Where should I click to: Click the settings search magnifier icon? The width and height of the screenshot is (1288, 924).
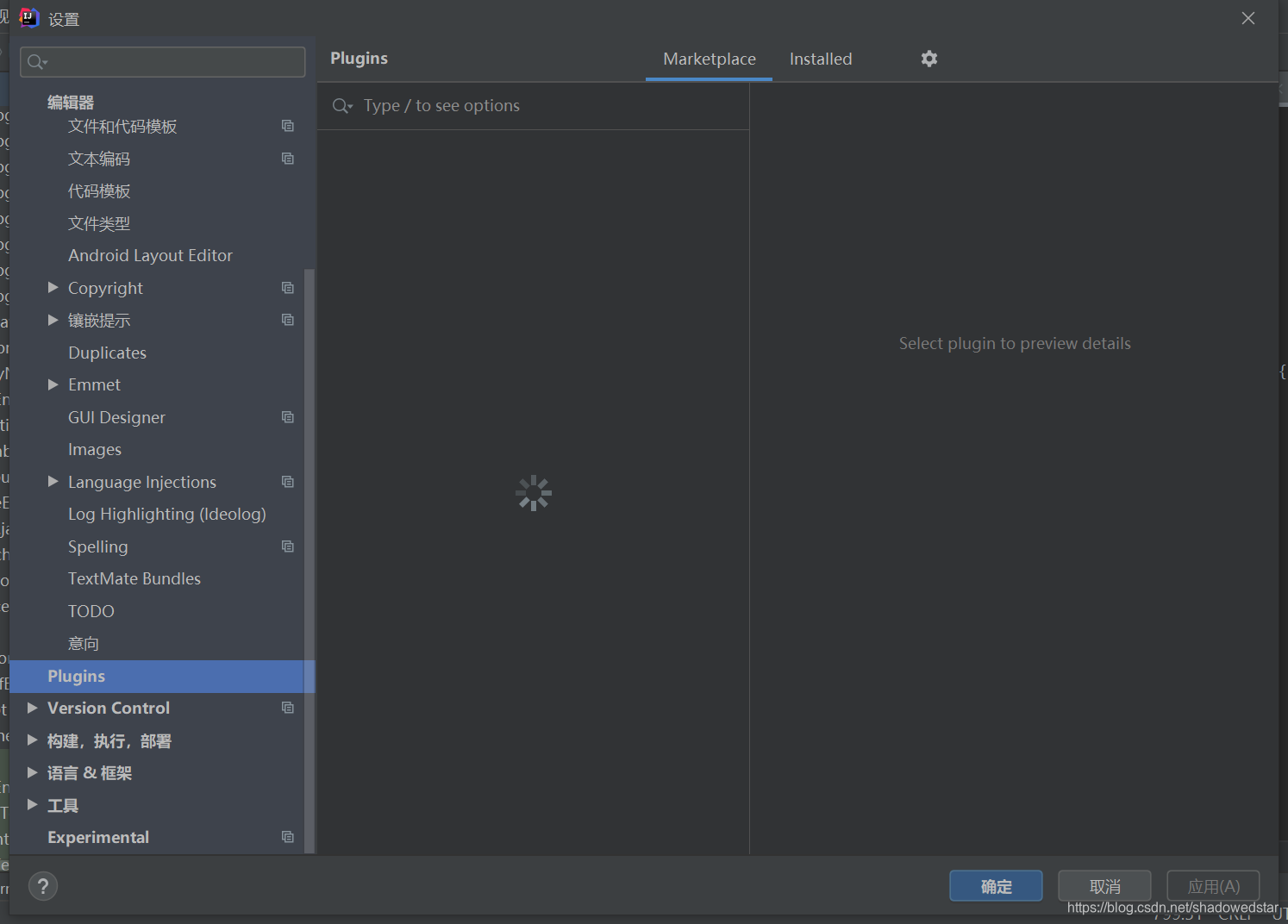[x=37, y=62]
